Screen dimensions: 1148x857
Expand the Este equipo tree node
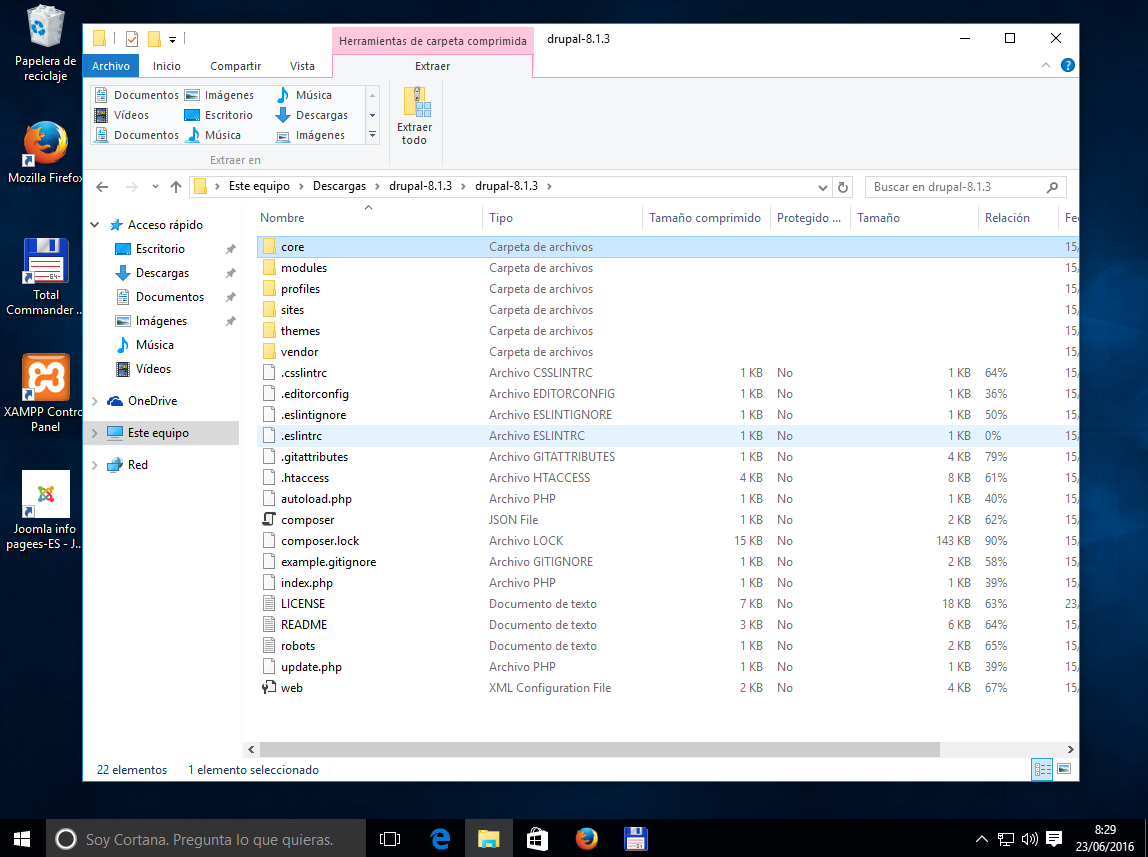[x=94, y=433]
